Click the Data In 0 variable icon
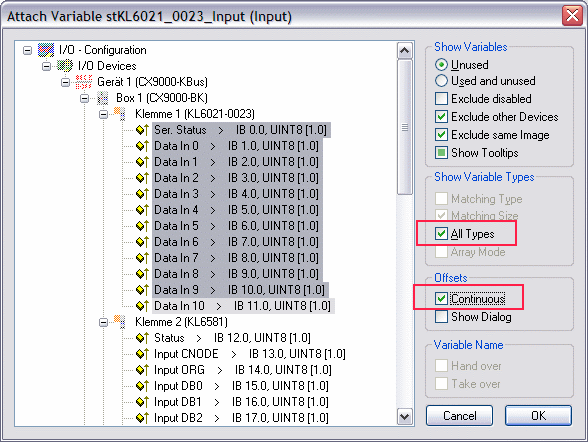Screen dimensions: 588x442 point(142,146)
